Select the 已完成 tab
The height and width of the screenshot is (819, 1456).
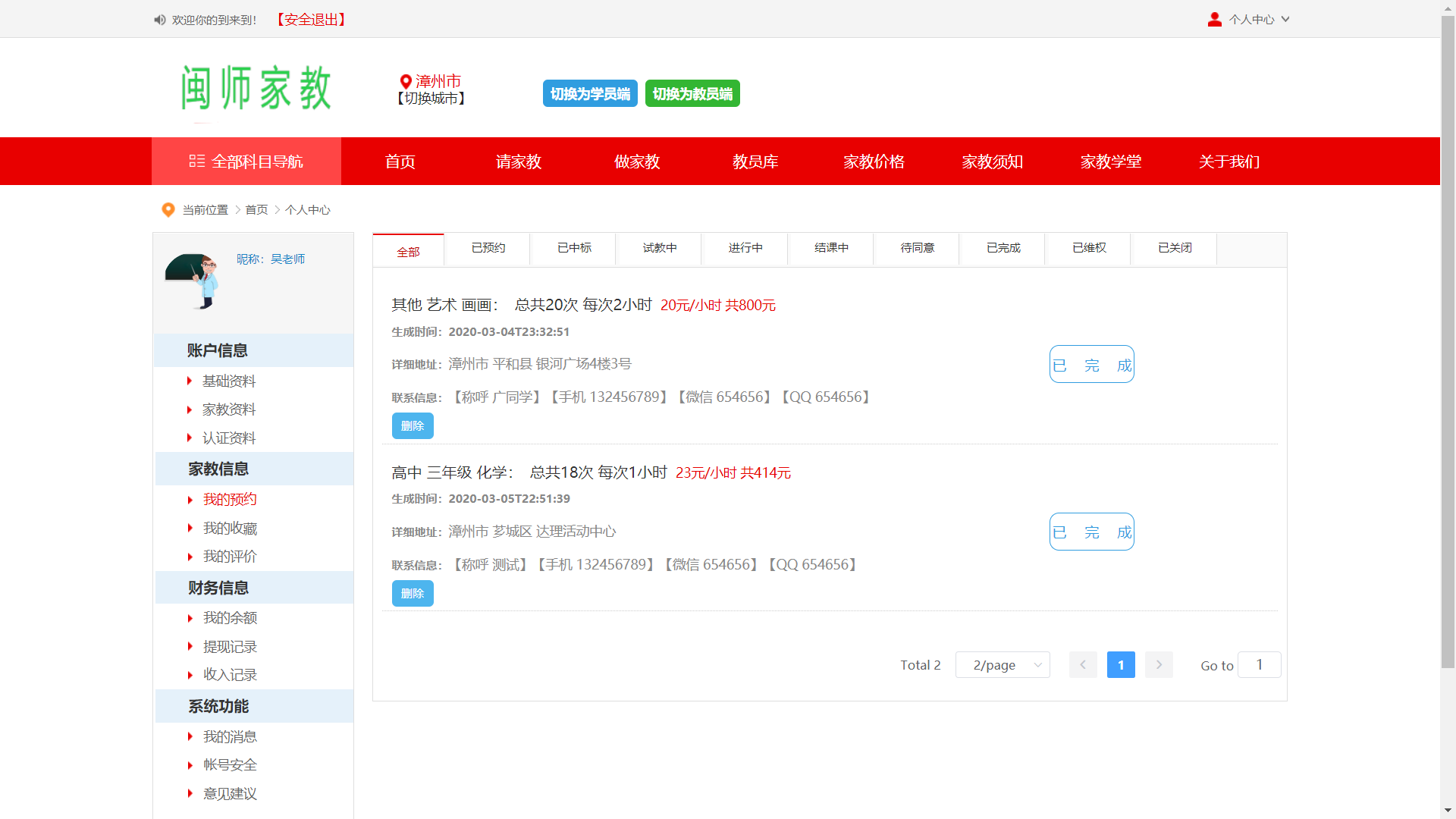1003,248
